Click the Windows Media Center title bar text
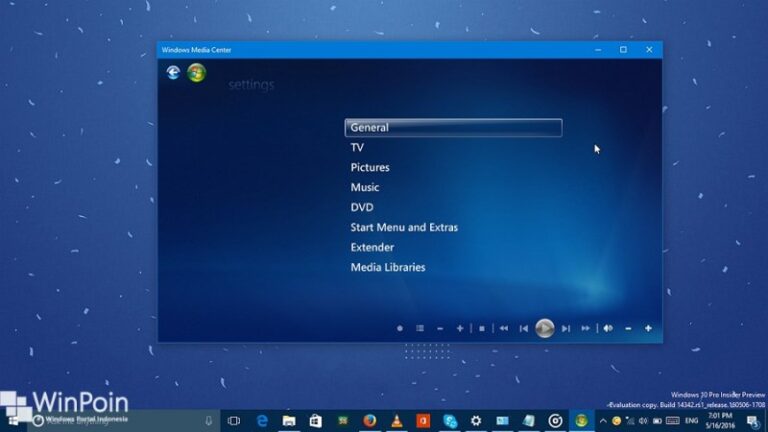768x432 pixels. (196, 50)
